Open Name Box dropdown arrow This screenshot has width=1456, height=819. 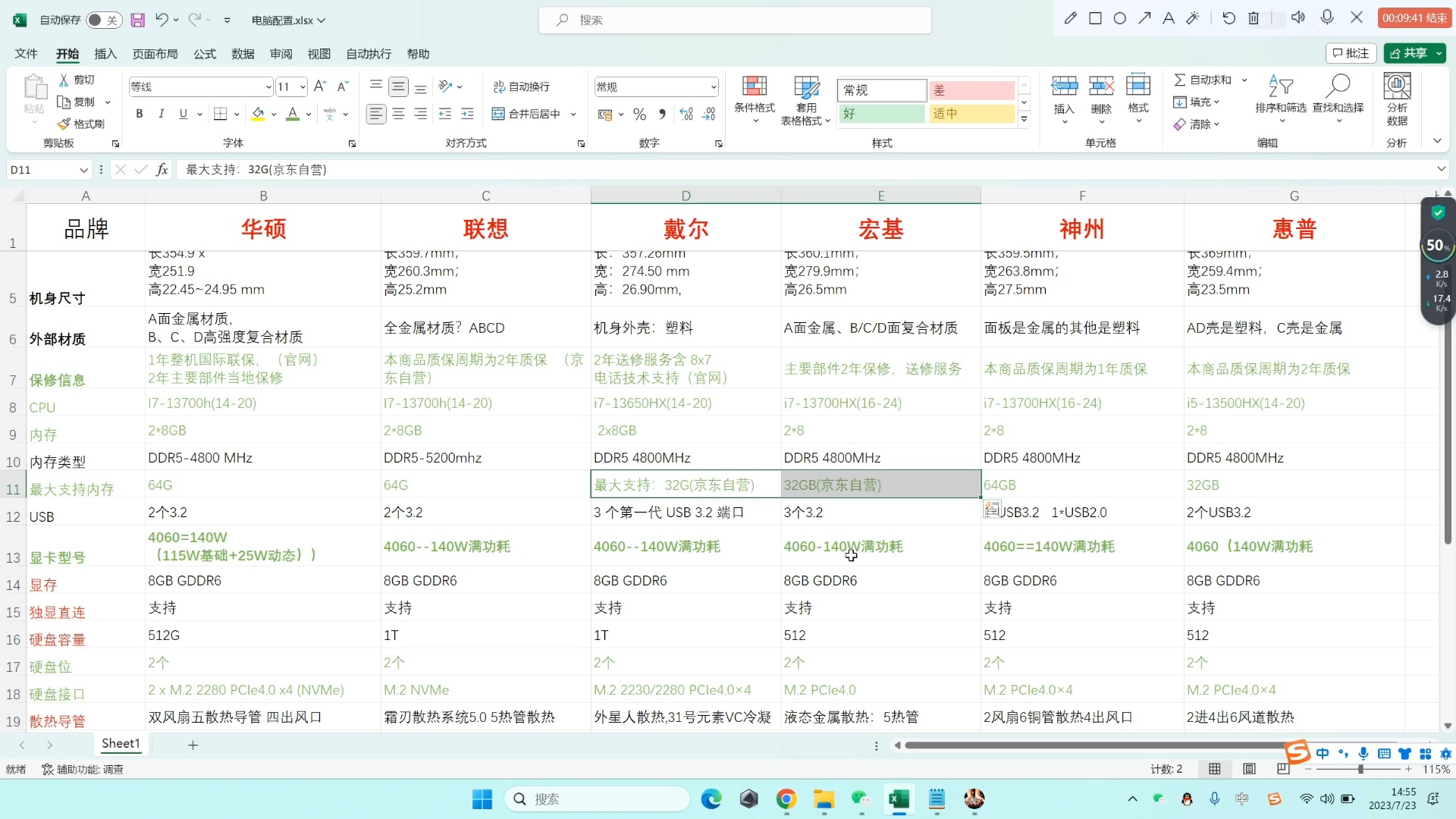[x=84, y=170]
